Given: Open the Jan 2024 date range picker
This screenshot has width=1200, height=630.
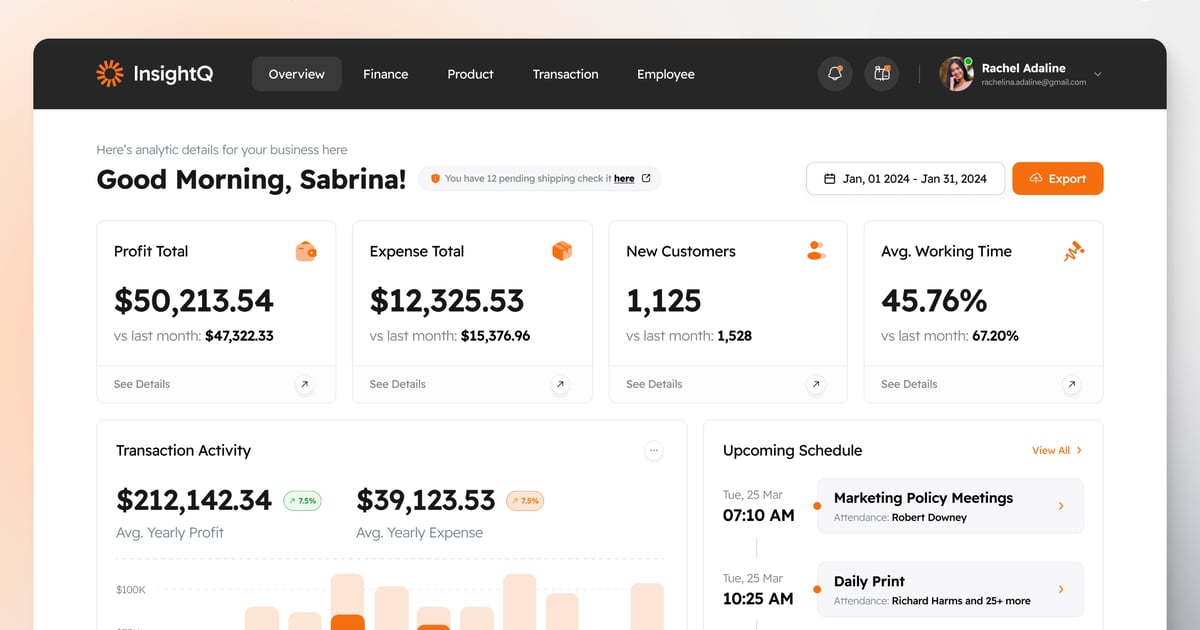Looking at the screenshot, I should pyautogui.click(x=905, y=179).
